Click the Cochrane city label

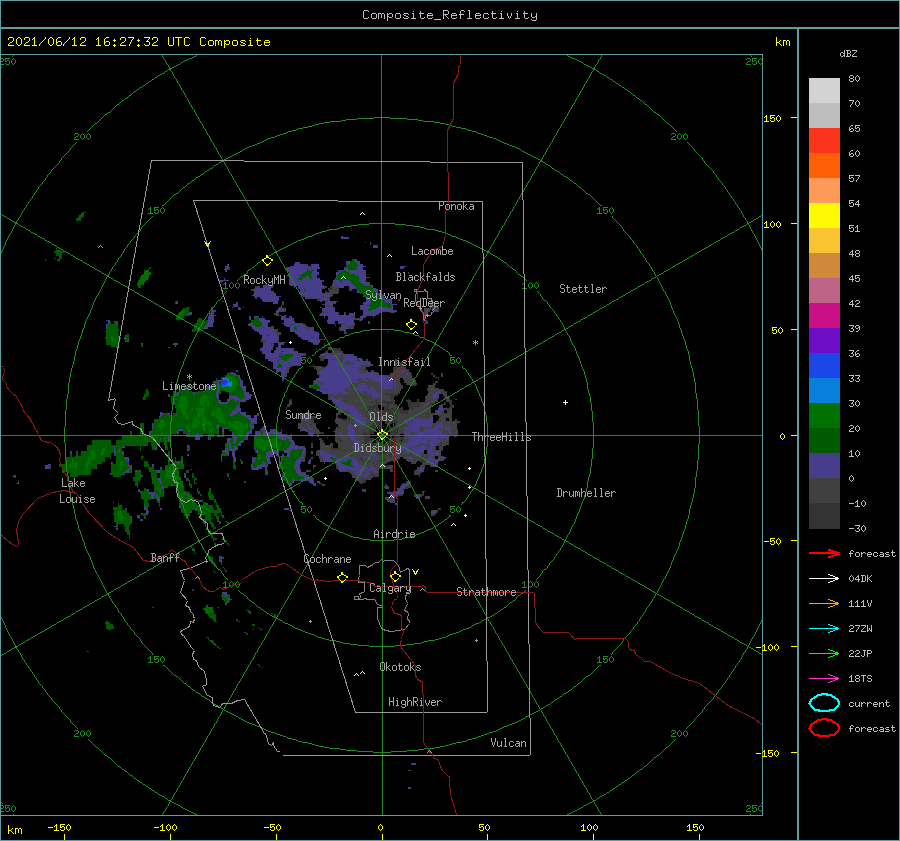coord(327,559)
